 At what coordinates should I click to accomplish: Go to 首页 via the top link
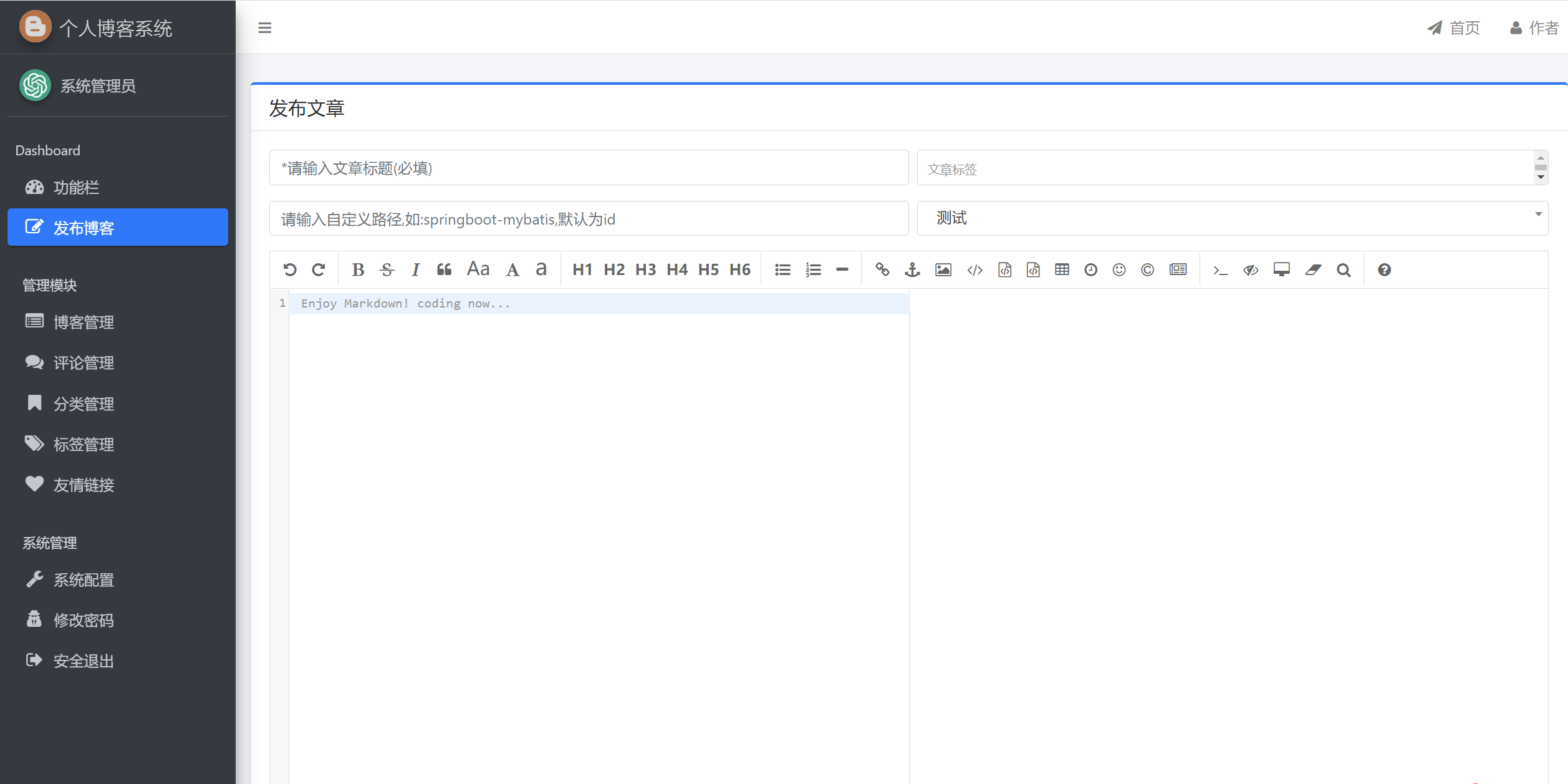1453,27
